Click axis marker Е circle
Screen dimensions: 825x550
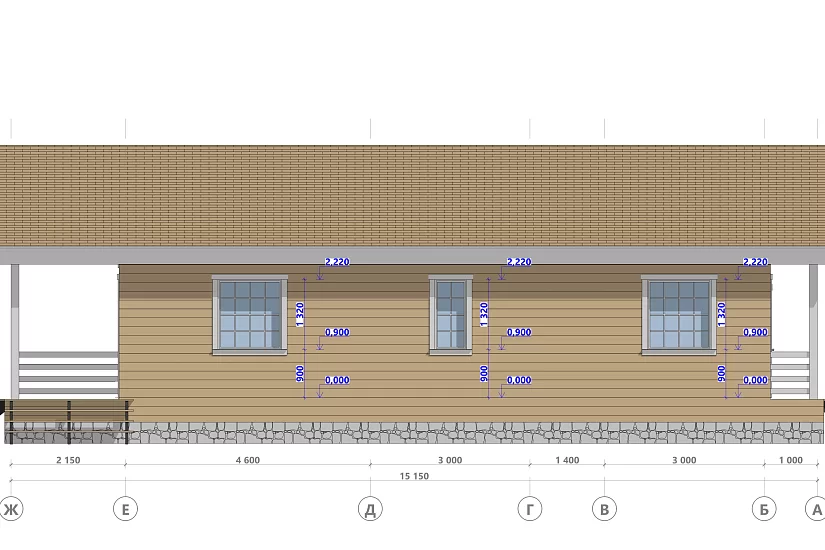coord(125,509)
